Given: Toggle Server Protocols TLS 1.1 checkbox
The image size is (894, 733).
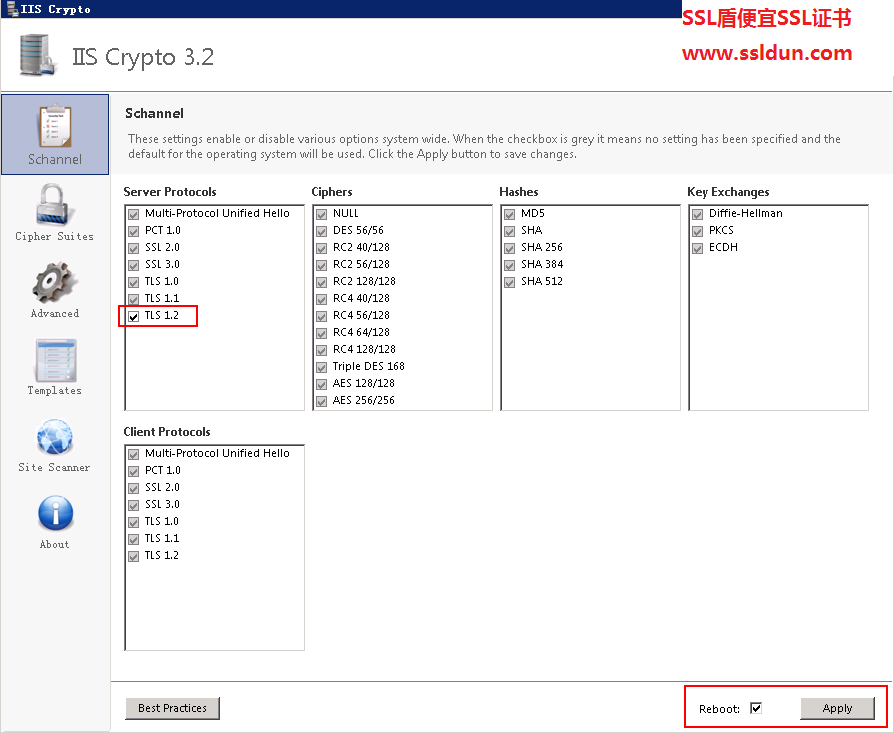Looking at the screenshot, I should point(133,299).
